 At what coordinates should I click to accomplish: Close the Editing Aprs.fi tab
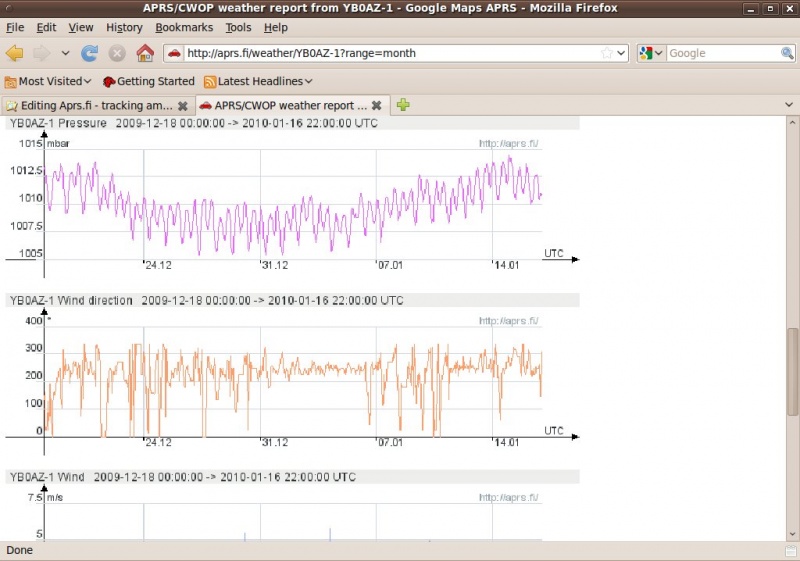click(183, 105)
